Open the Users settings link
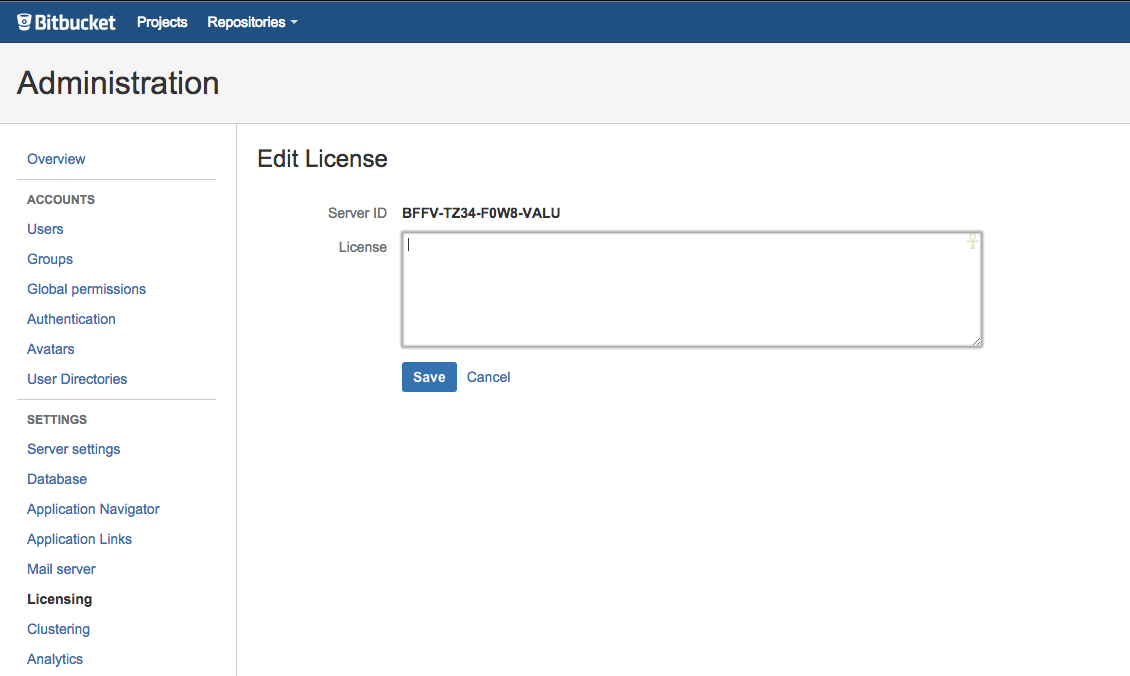Screen dimensions: 1130x676 pyautogui.click(x=45, y=229)
